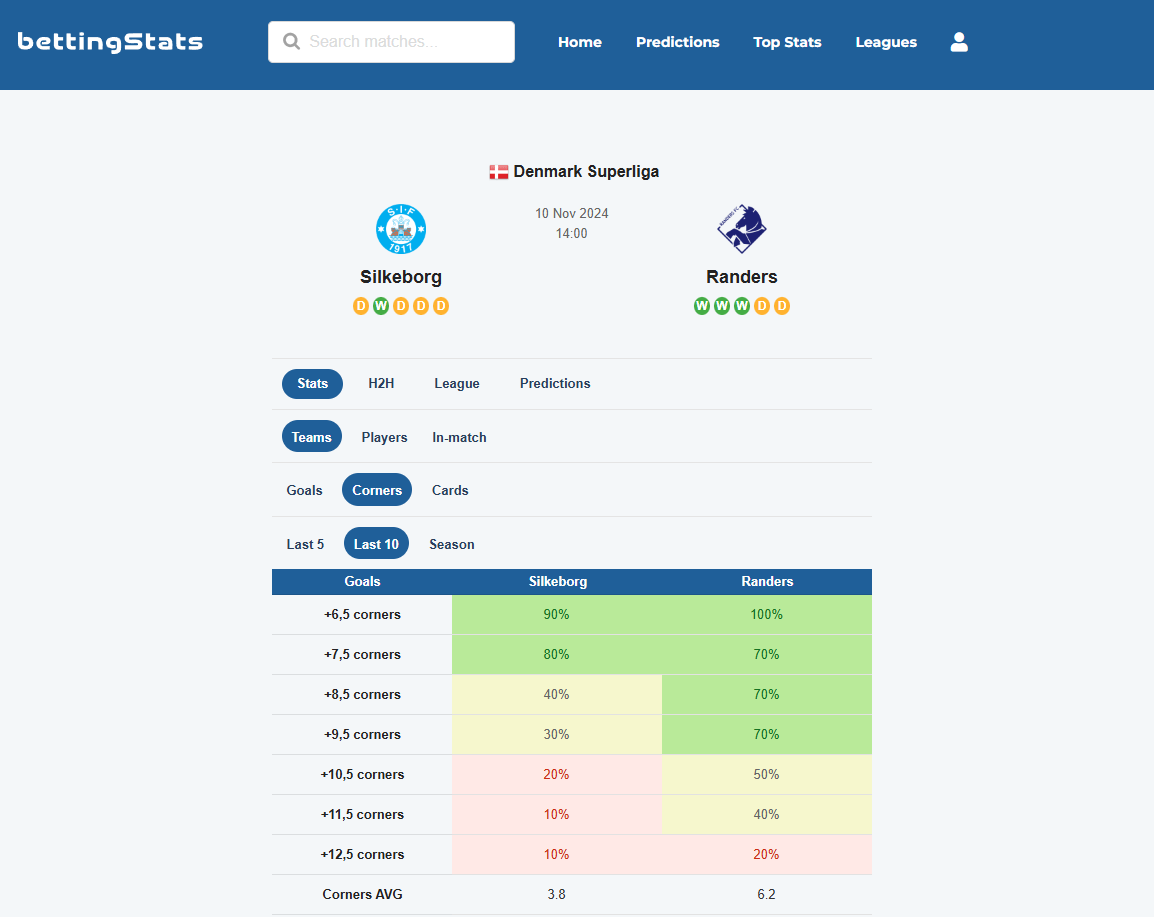Open Top Stats page
Image resolution: width=1154 pixels, height=917 pixels.
787,42
